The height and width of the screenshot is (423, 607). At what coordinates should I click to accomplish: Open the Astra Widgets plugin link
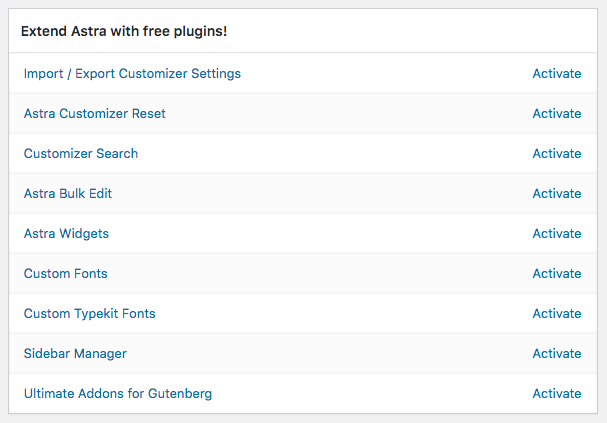(x=66, y=234)
